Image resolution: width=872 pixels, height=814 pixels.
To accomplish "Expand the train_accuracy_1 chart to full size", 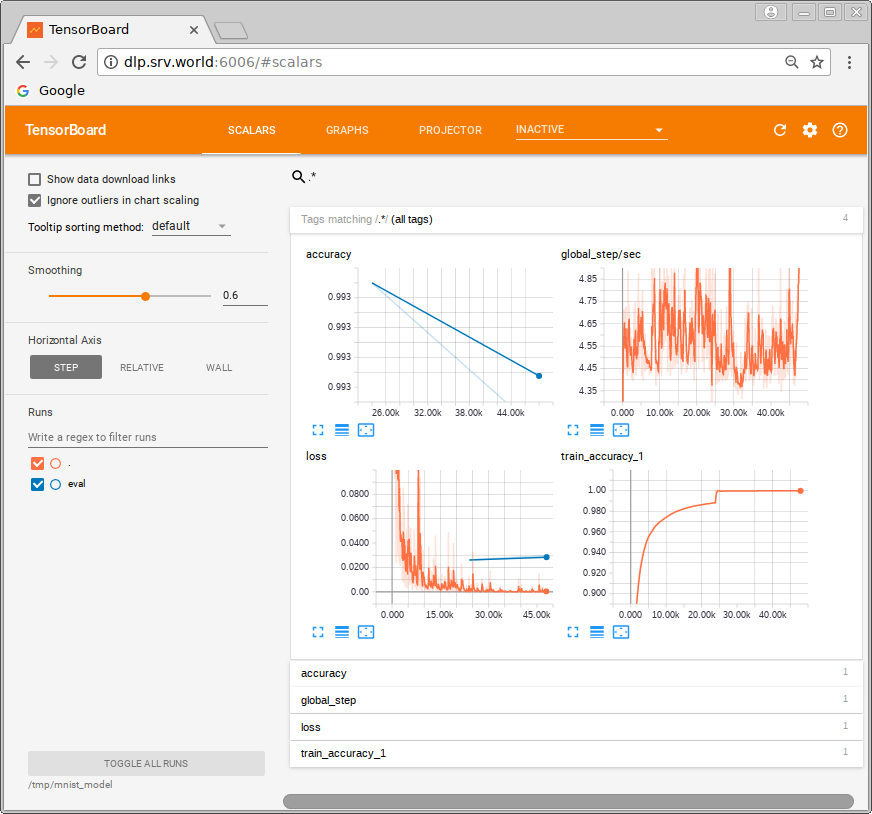I will pyautogui.click(x=573, y=632).
